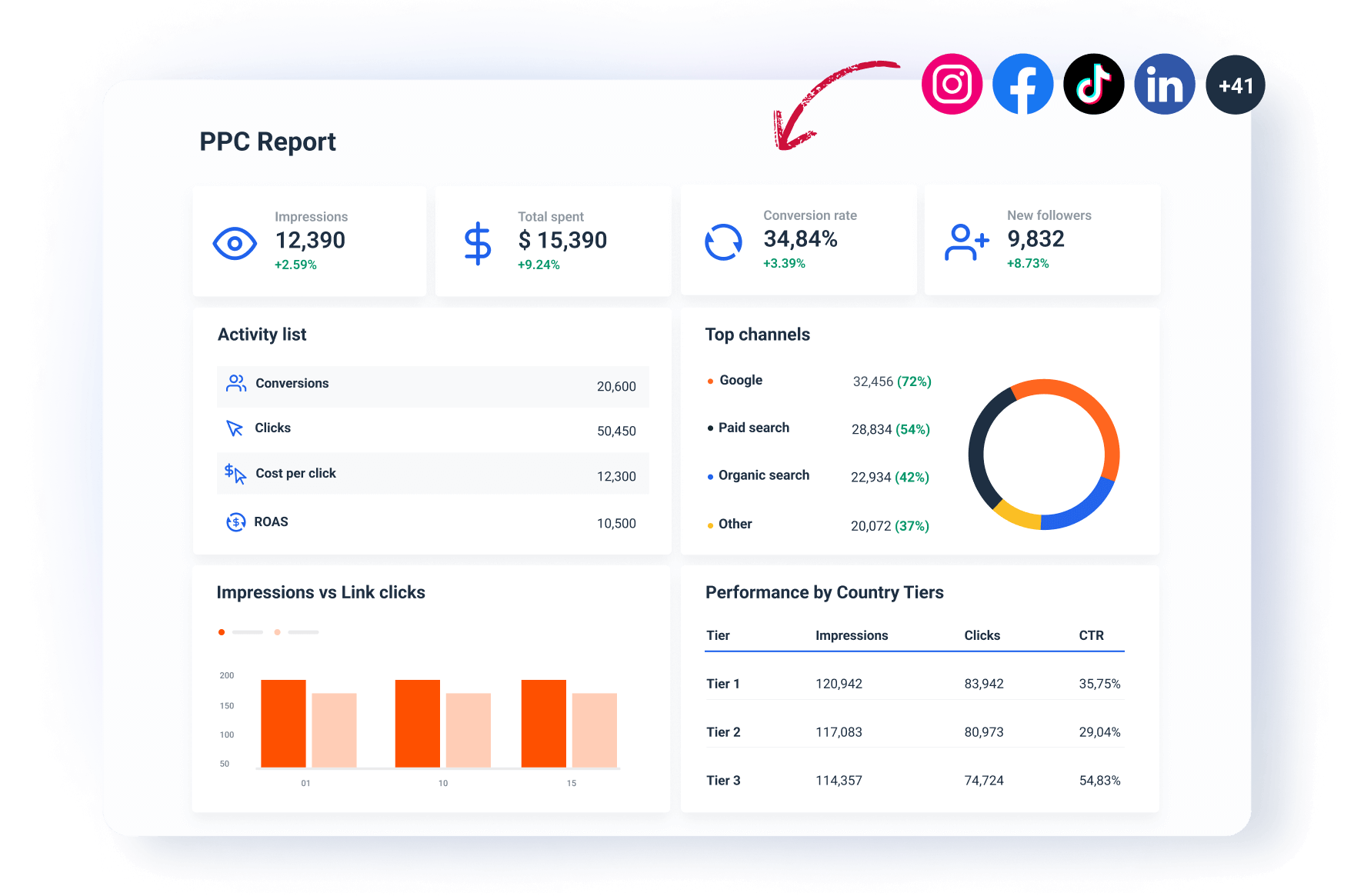Click the Instagram icon
Viewport: 1354px width, 896px height.
tap(952, 83)
